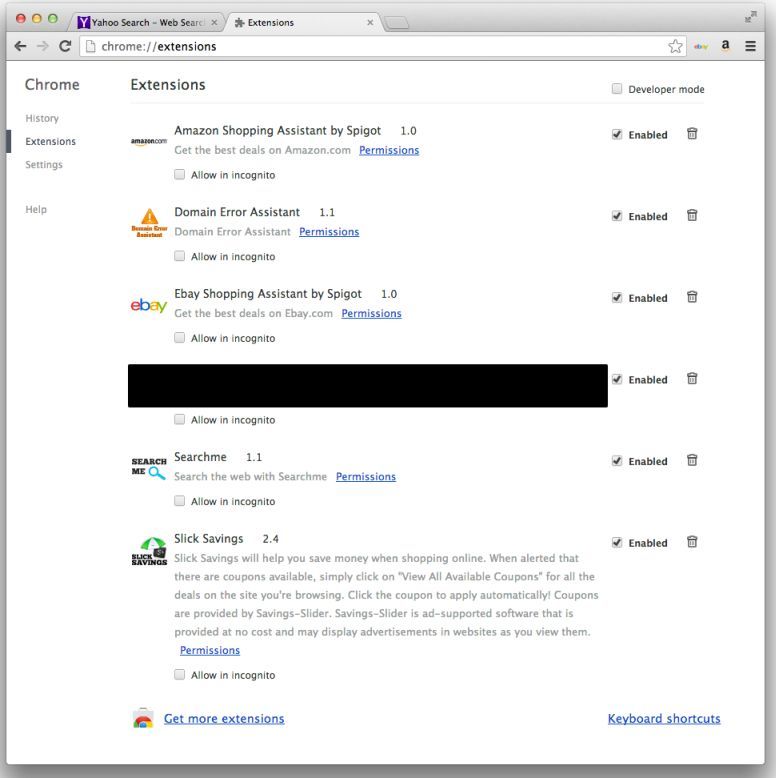Trash the Ebay Shopping Assistant extension
This screenshot has width=776, height=778.
click(x=692, y=297)
